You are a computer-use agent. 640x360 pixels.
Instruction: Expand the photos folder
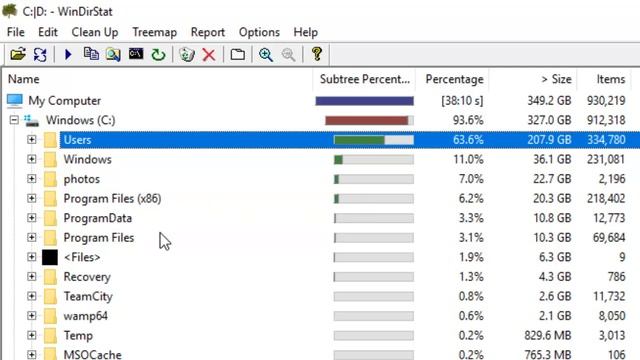point(31,179)
